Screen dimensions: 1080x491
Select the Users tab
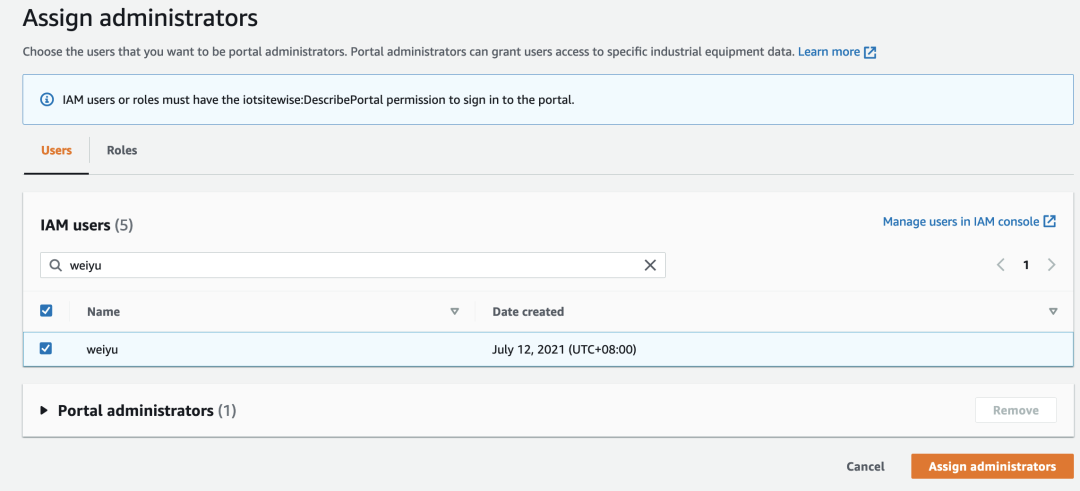[x=56, y=151]
